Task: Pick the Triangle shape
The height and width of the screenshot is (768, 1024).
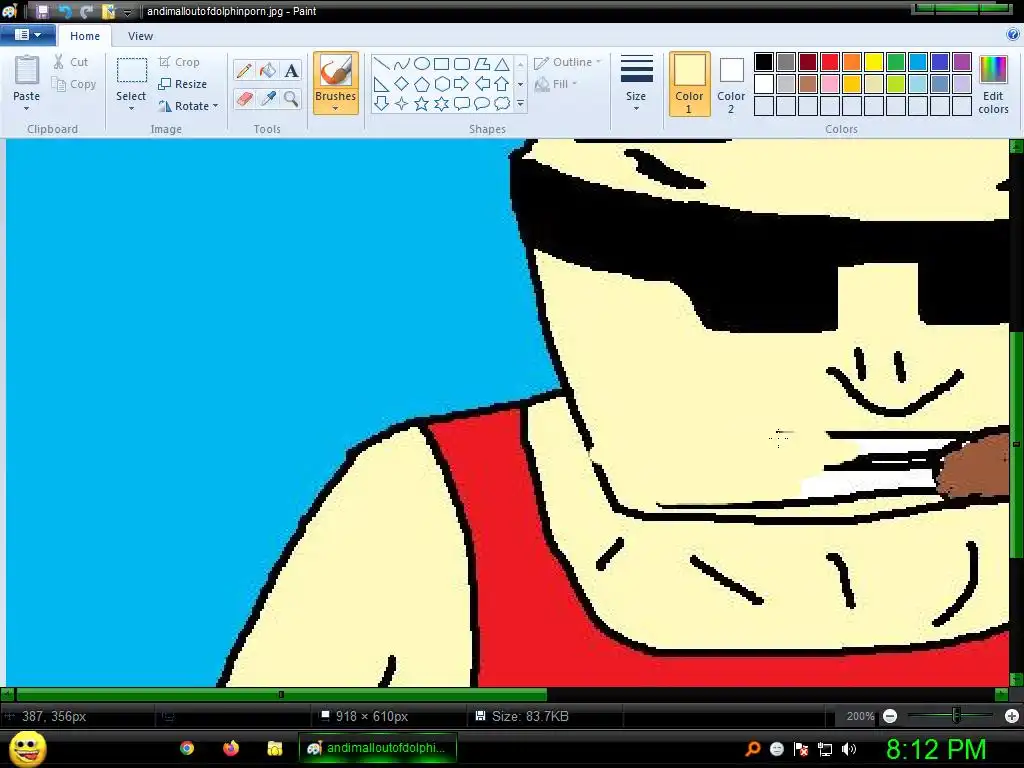Action: click(502, 64)
